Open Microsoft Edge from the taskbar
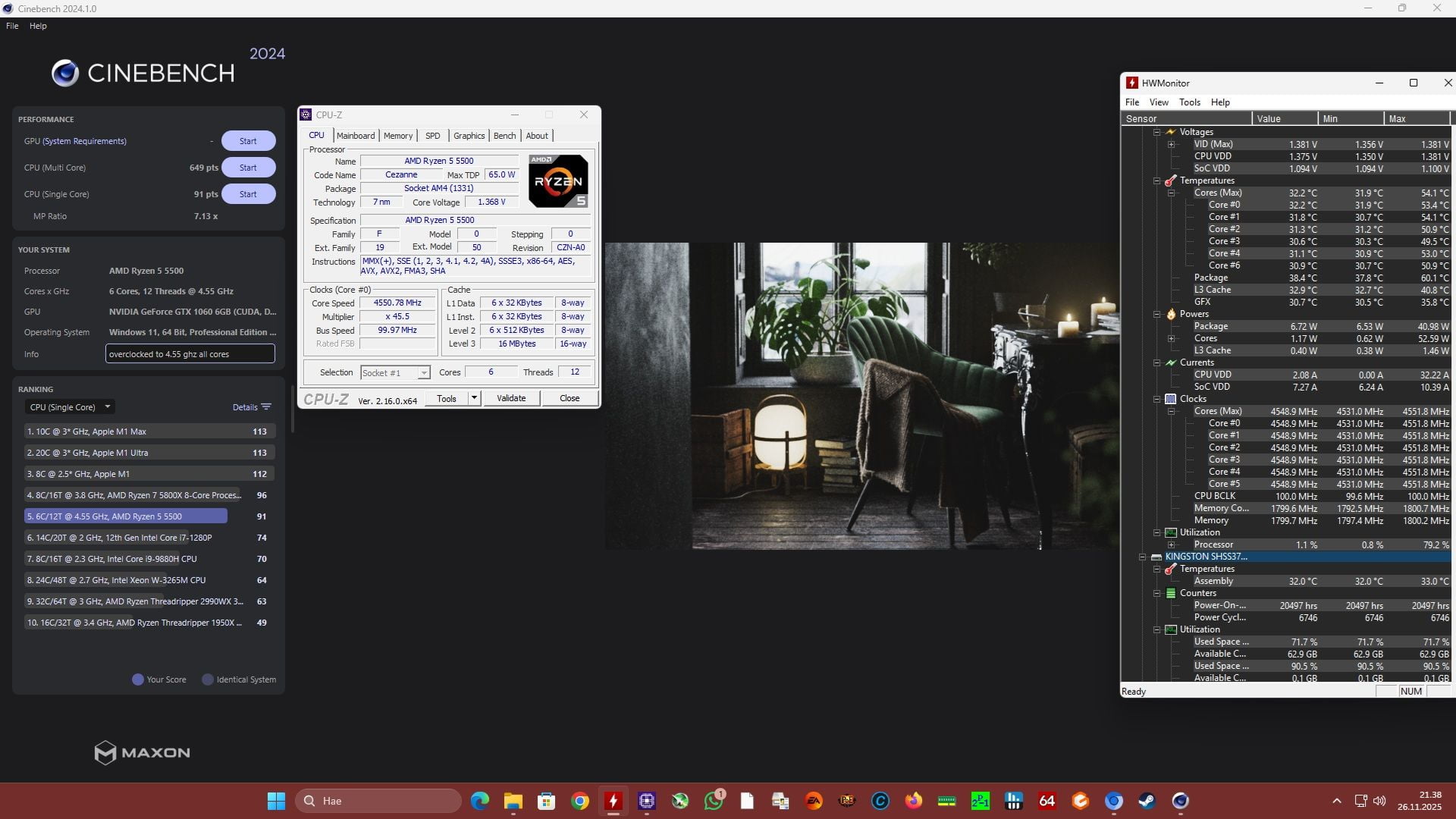This screenshot has width=1456, height=819. tap(480, 801)
